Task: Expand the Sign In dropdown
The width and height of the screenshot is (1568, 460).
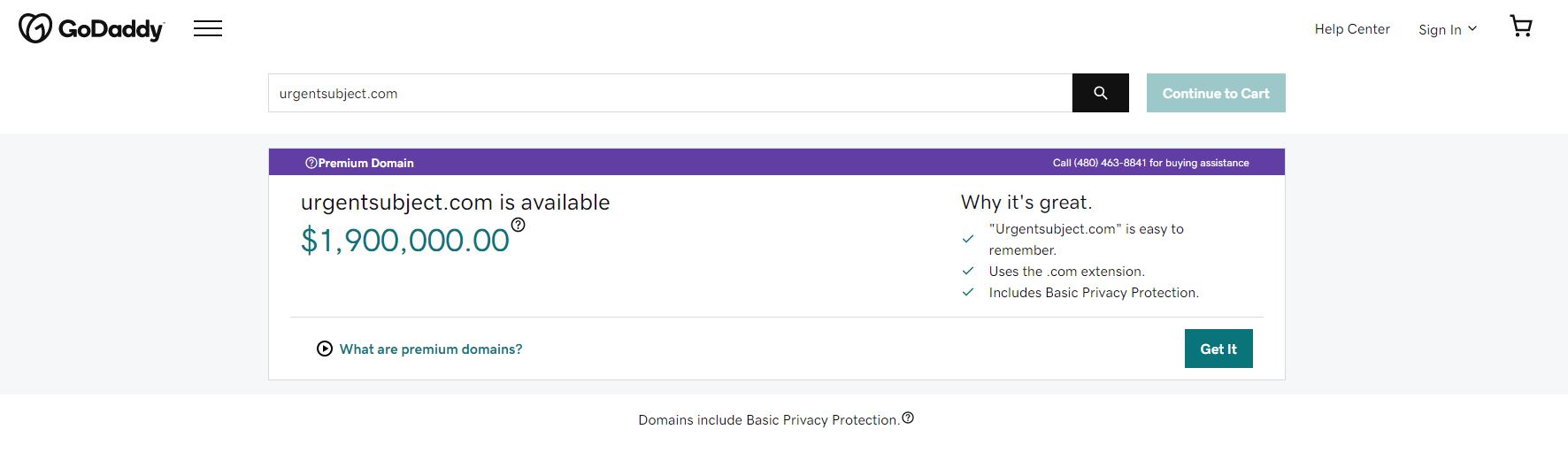Action: point(1440,30)
